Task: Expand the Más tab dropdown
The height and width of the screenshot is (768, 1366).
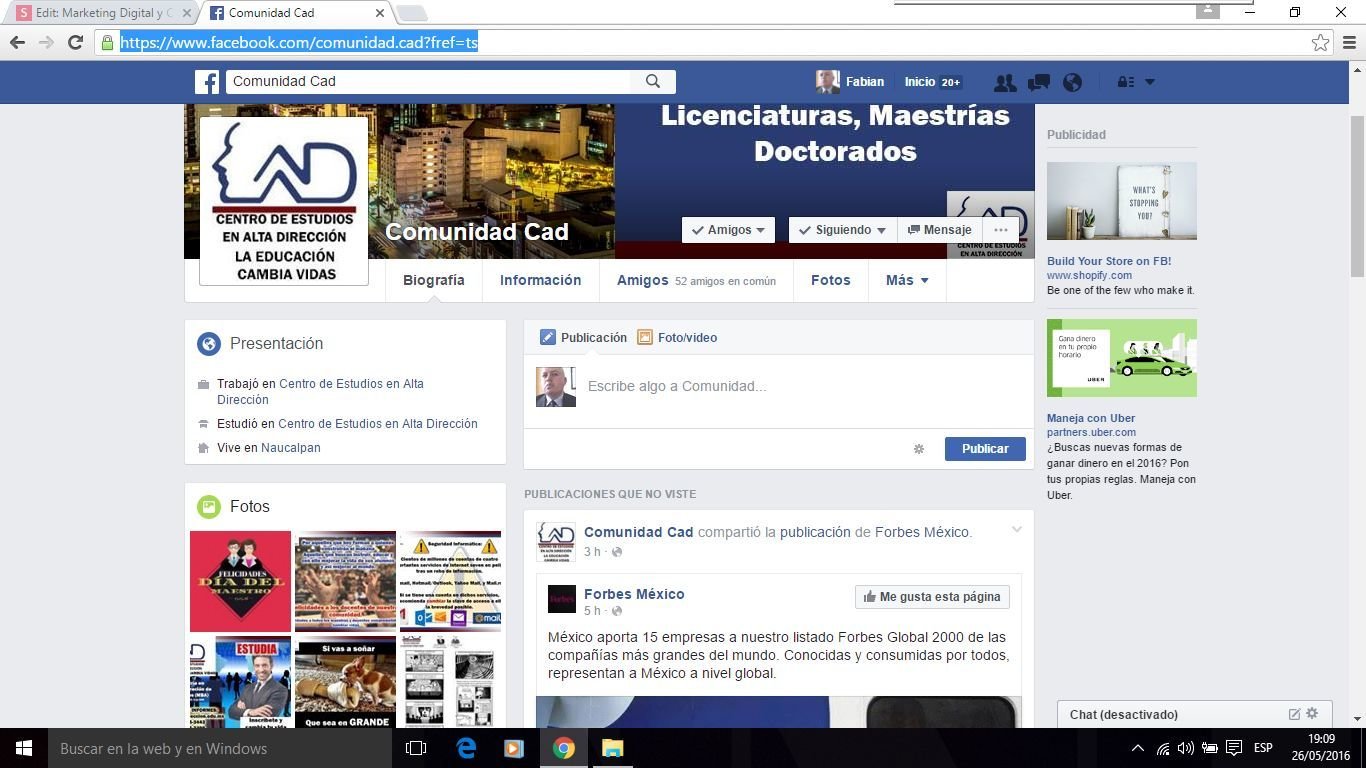Action: click(907, 281)
